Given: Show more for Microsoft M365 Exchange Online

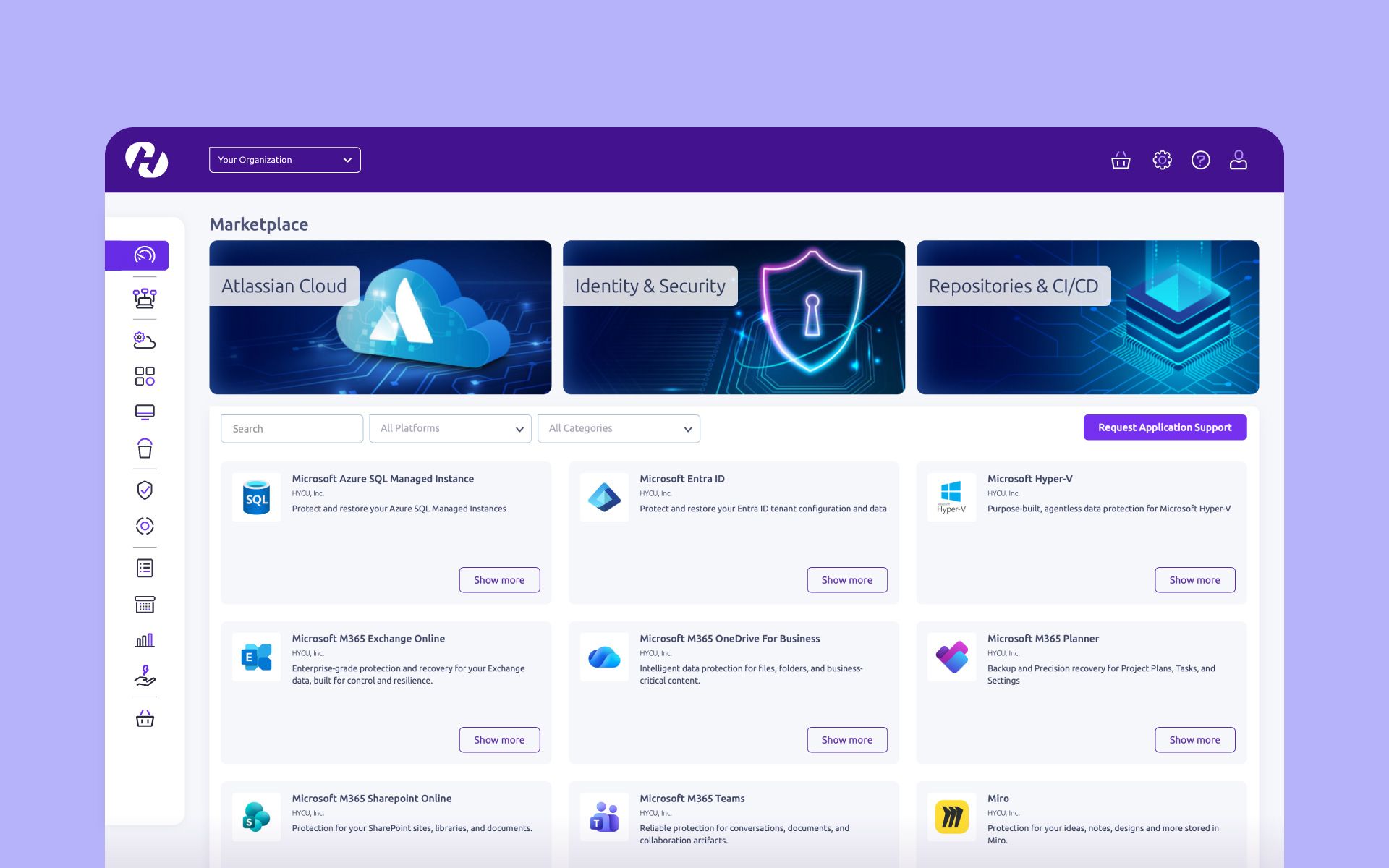Looking at the screenshot, I should (x=499, y=740).
